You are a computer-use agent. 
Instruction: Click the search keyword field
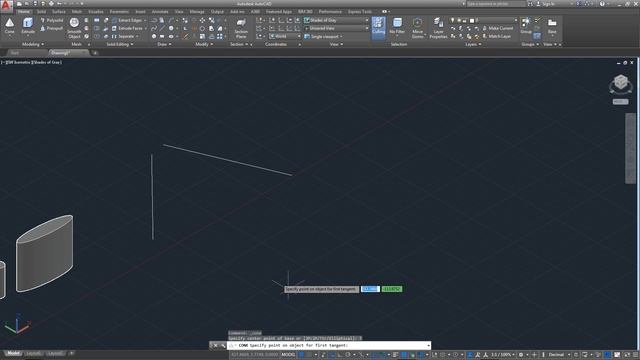point(496,4)
